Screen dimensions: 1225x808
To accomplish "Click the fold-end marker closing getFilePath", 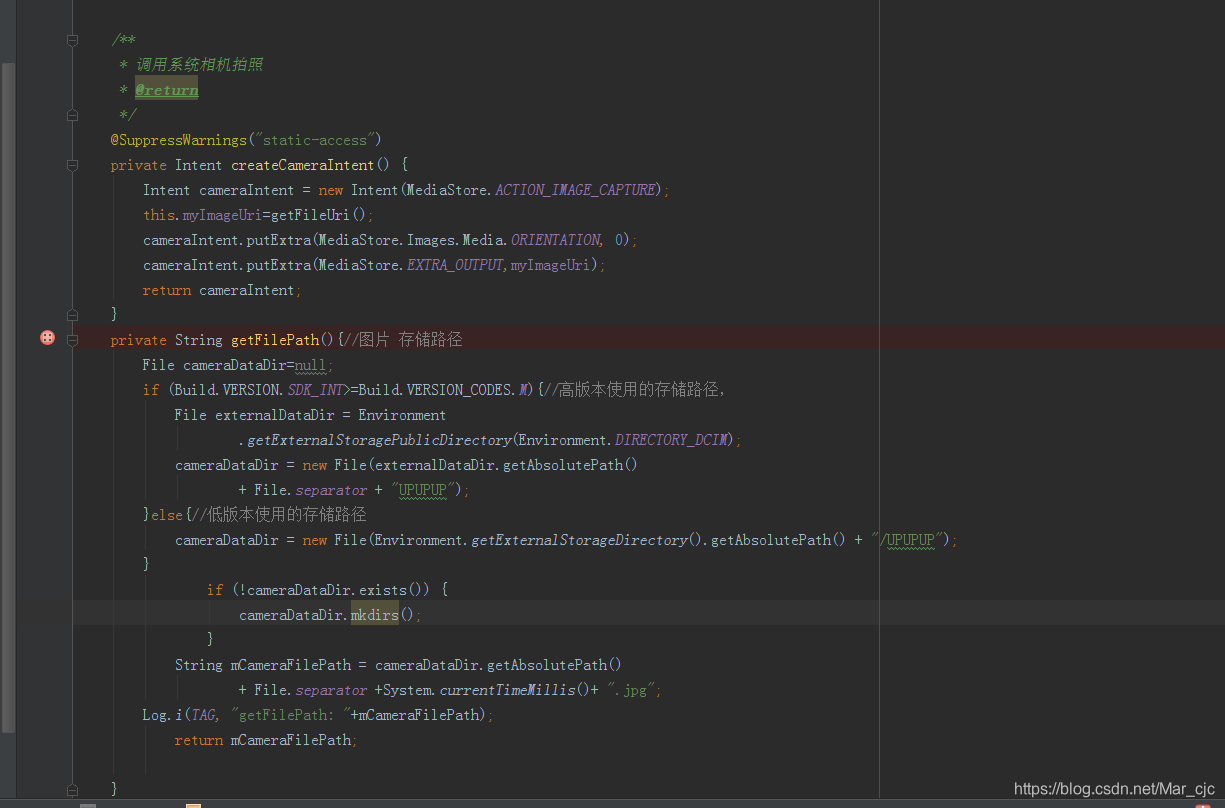I will coord(72,790).
